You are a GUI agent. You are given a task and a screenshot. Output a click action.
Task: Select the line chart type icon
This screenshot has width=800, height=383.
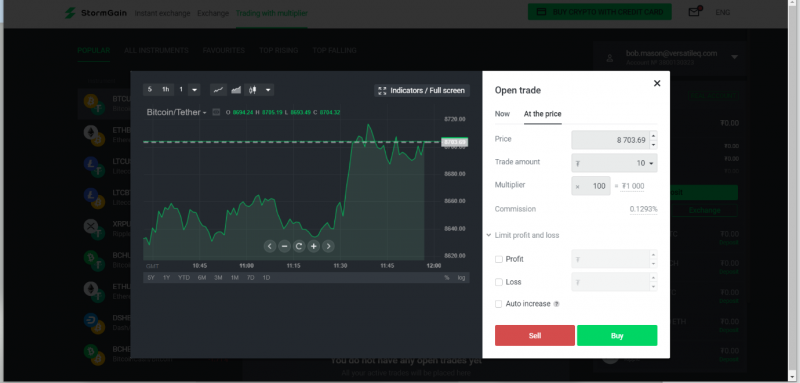[x=218, y=90]
